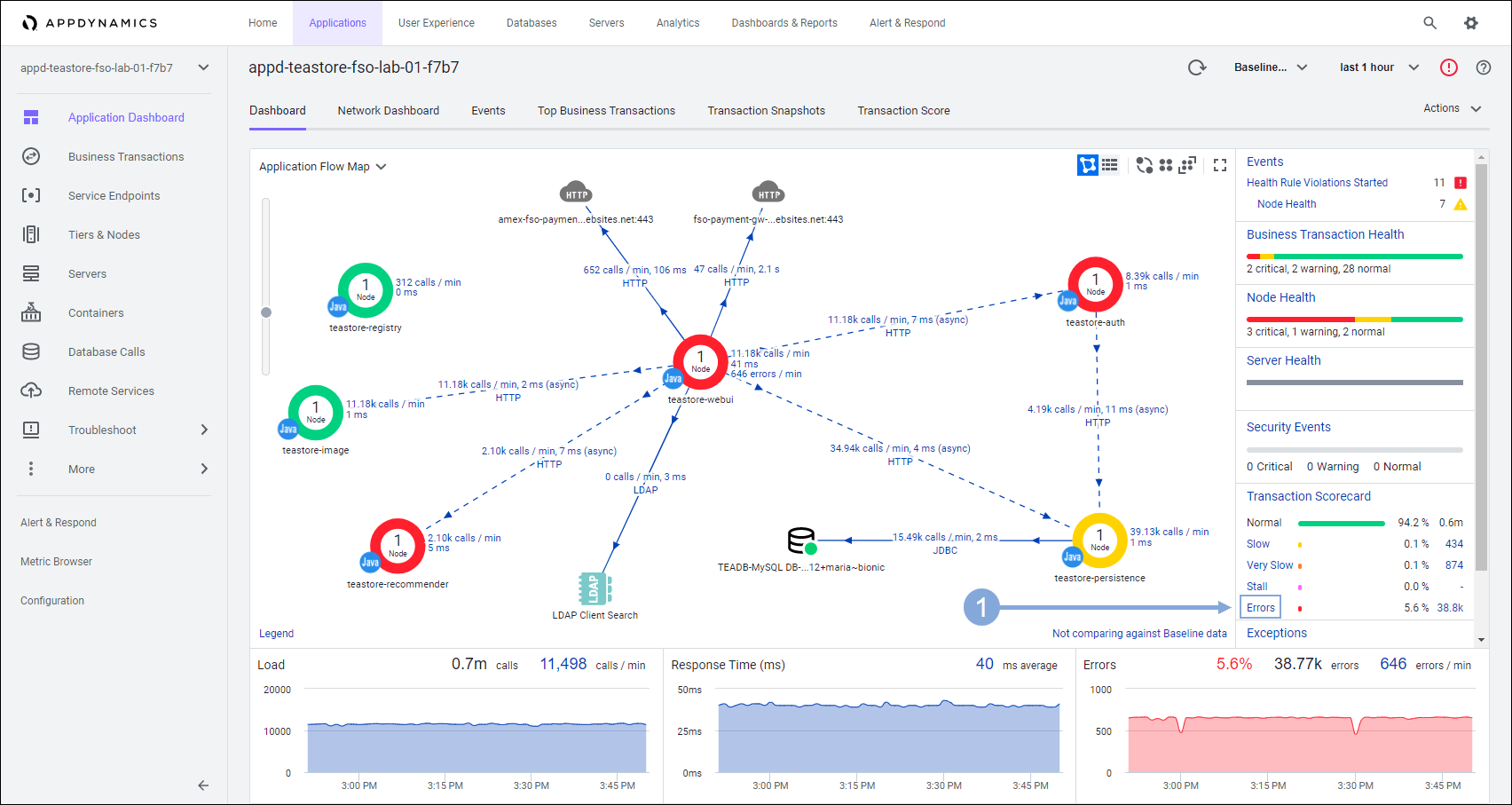
Task: Open the settings gear icon
Action: [1471, 23]
